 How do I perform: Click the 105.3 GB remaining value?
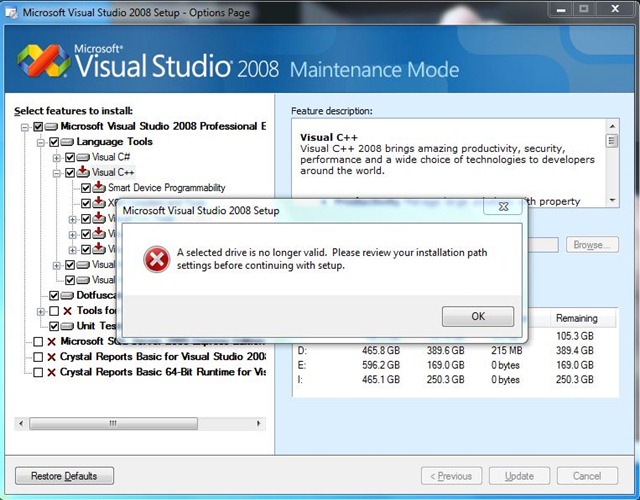point(575,336)
